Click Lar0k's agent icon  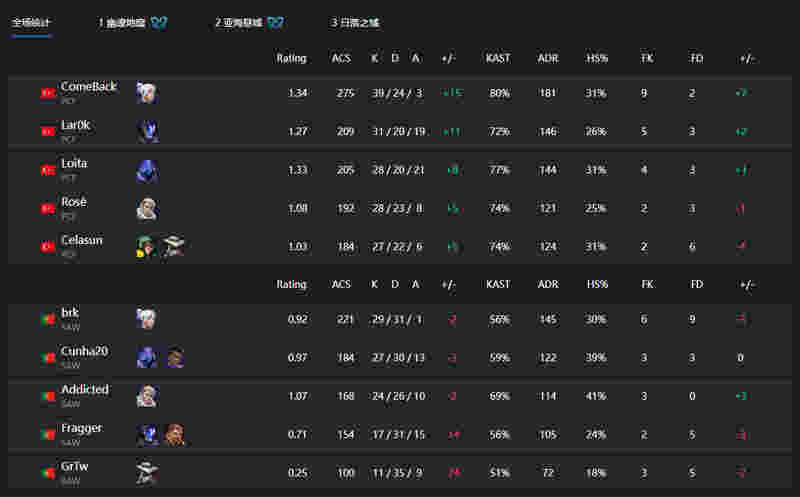[x=148, y=132]
